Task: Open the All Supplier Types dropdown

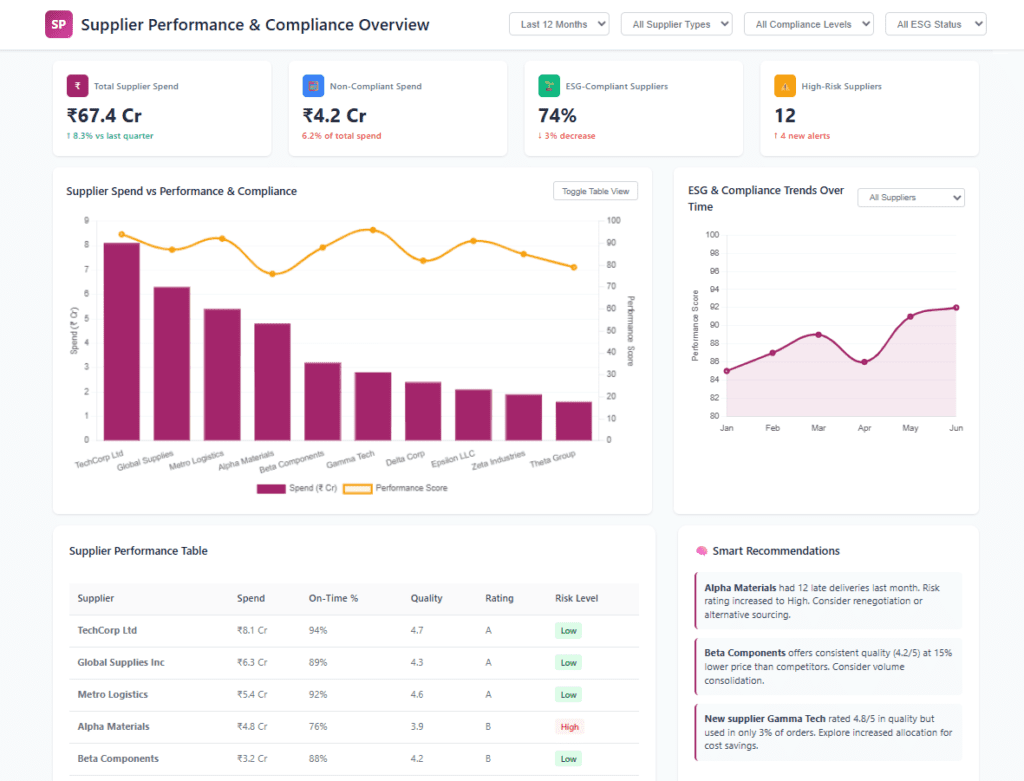Action: (677, 24)
